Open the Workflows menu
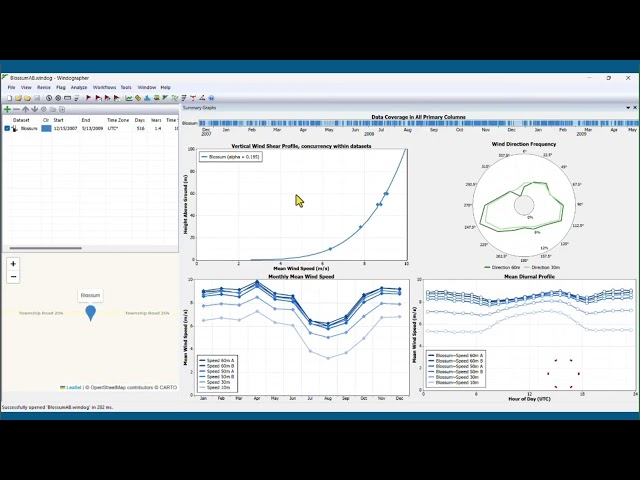 click(x=104, y=87)
